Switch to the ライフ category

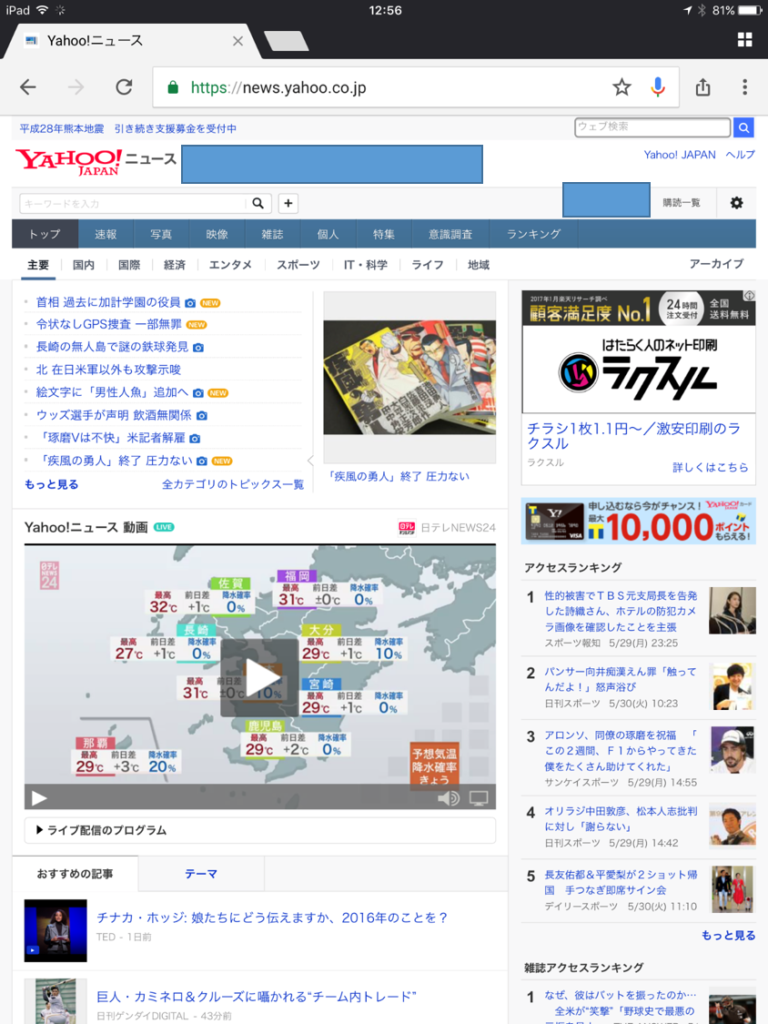coord(428,264)
